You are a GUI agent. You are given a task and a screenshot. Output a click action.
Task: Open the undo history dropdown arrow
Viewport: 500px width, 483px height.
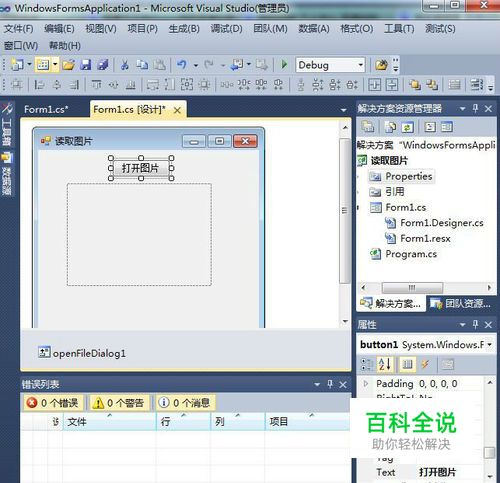pos(196,65)
